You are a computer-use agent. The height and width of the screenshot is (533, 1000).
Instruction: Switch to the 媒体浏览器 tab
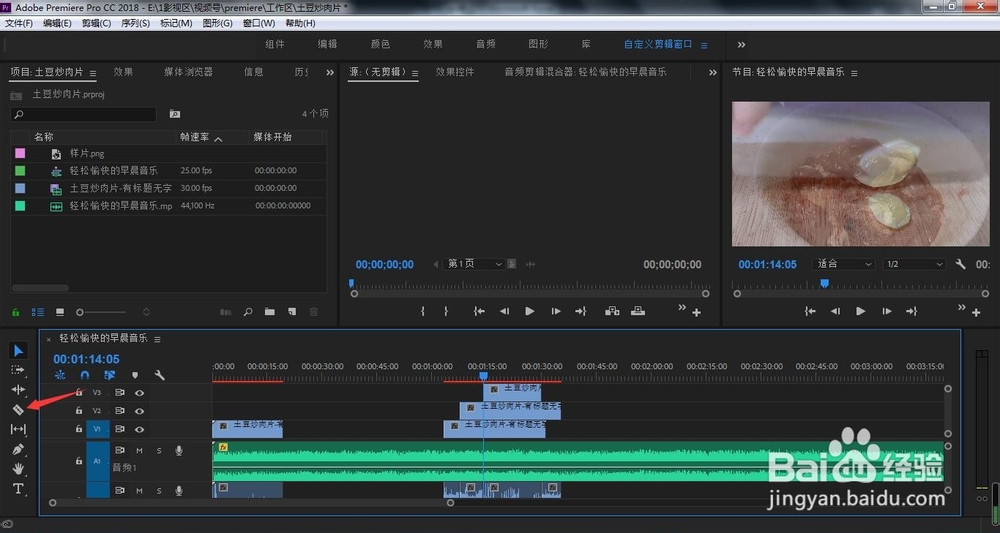coord(188,72)
